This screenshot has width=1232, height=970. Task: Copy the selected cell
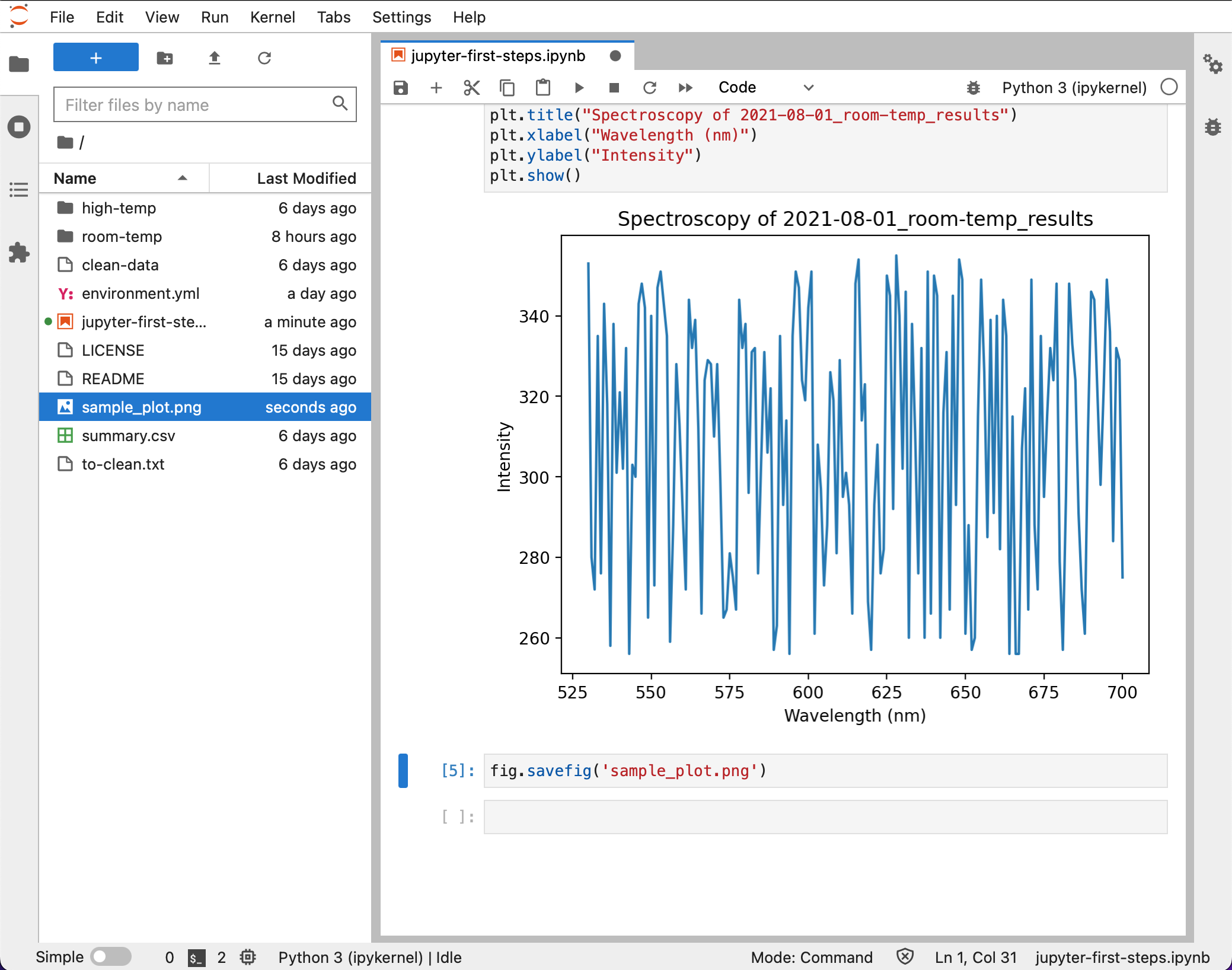point(507,88)
